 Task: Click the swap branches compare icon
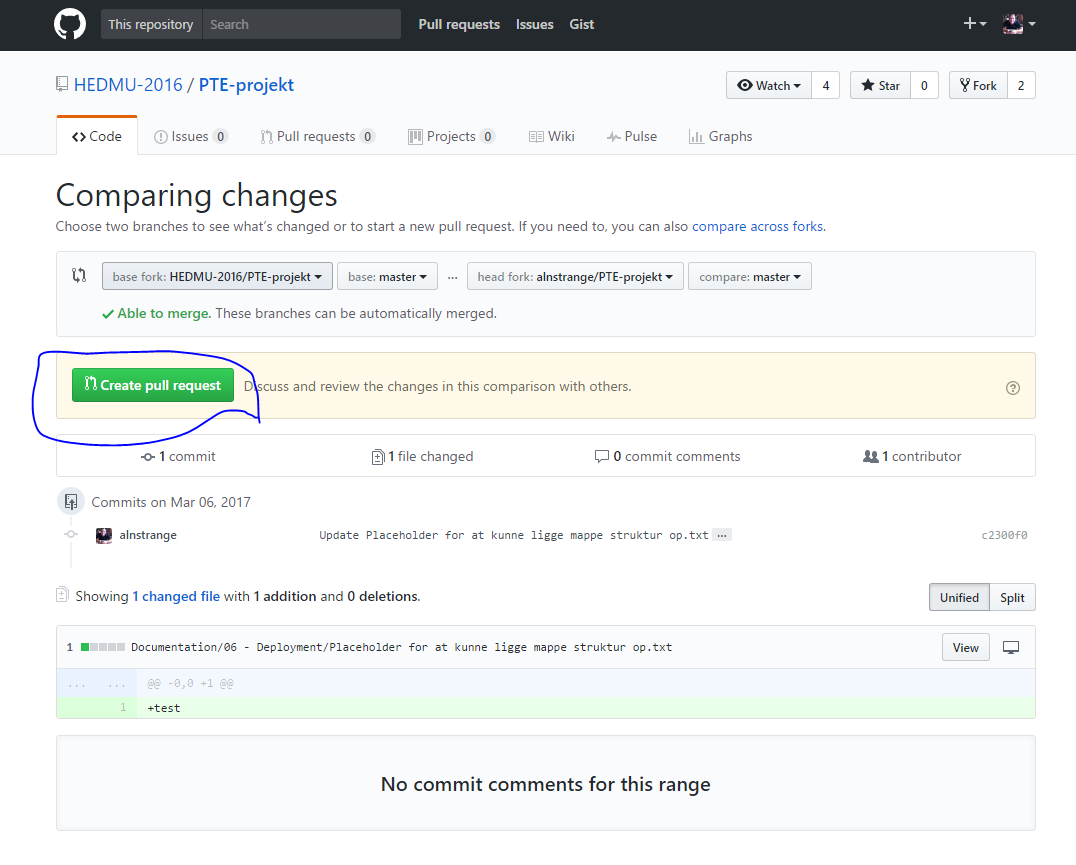[x=79, y=276]
